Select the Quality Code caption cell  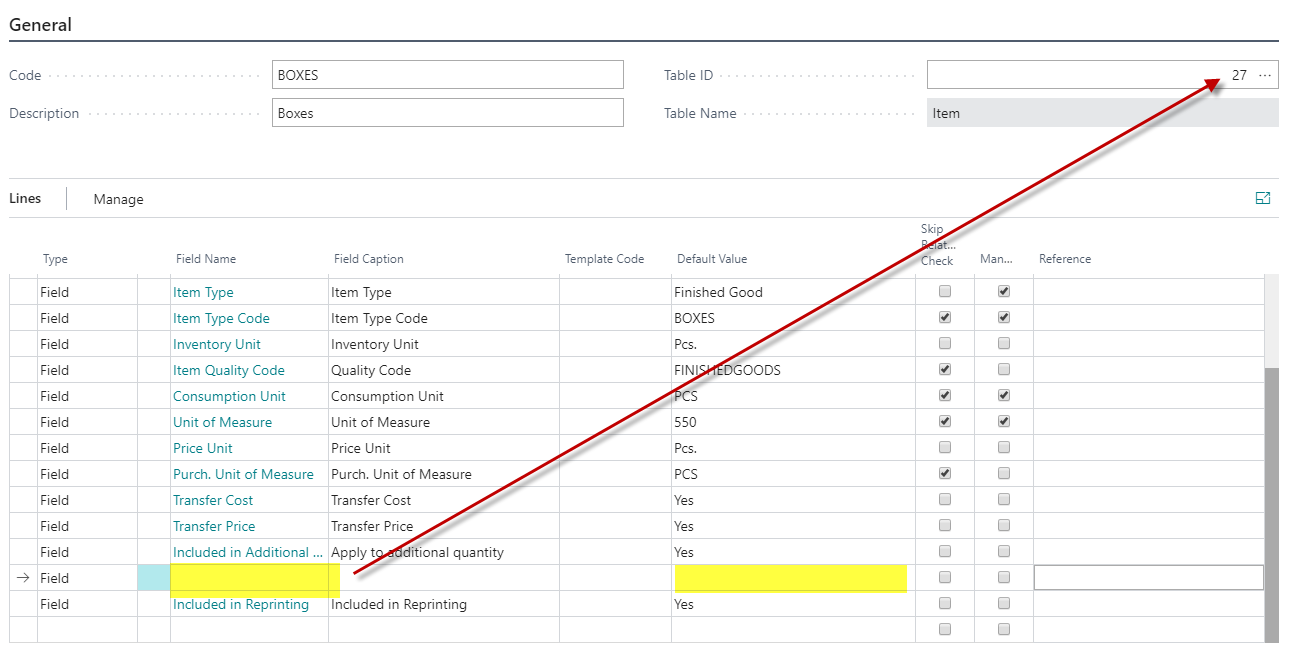(443, 370)
